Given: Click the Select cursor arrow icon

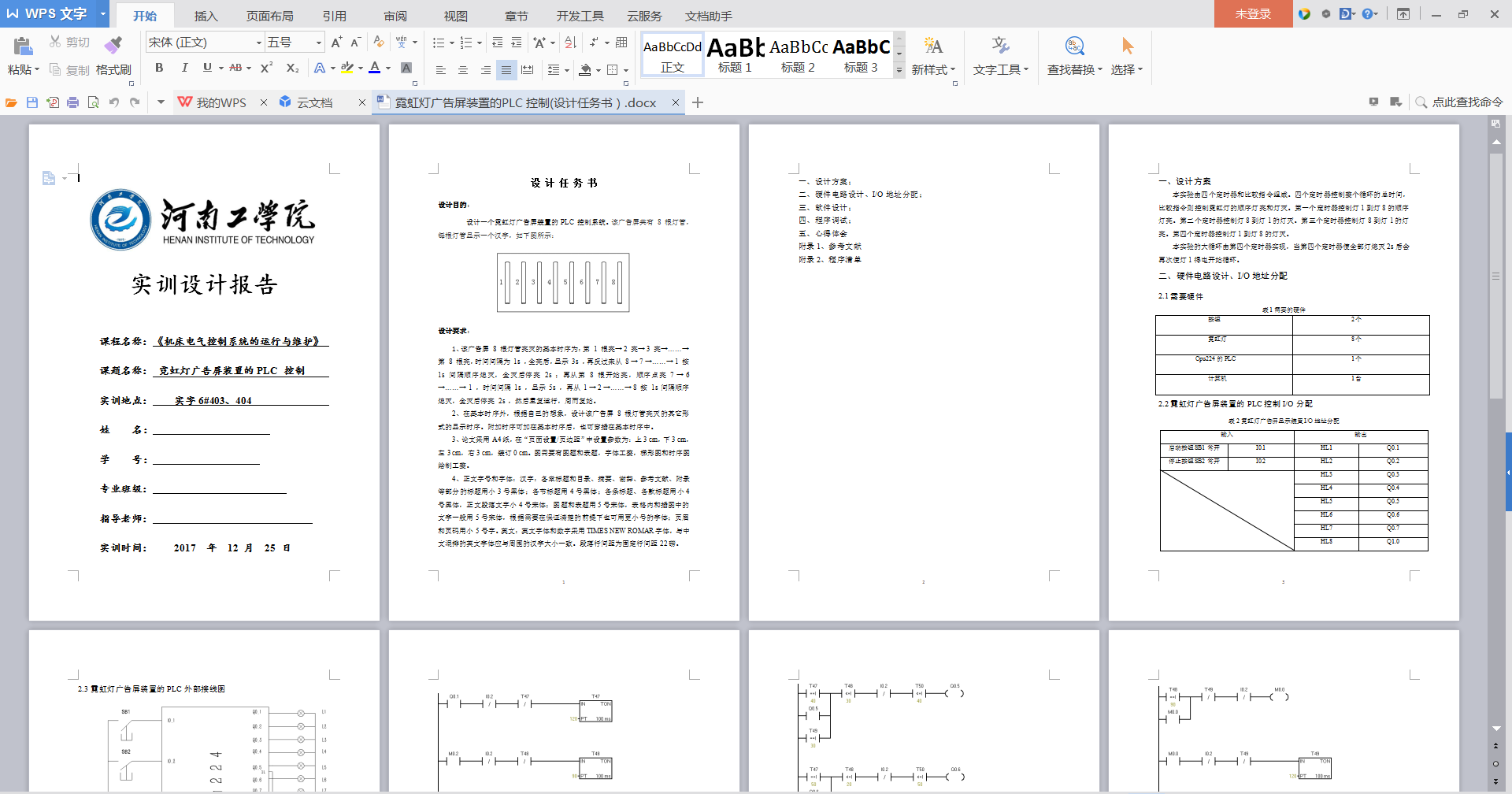Looking at the screenshot, I should tap(1128, 46).
